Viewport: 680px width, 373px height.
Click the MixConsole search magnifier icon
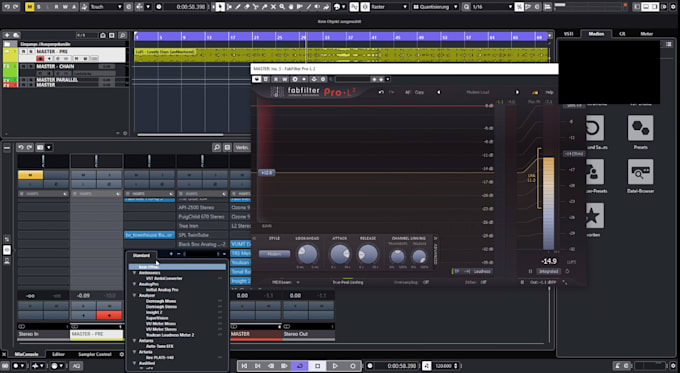[217, 147]
